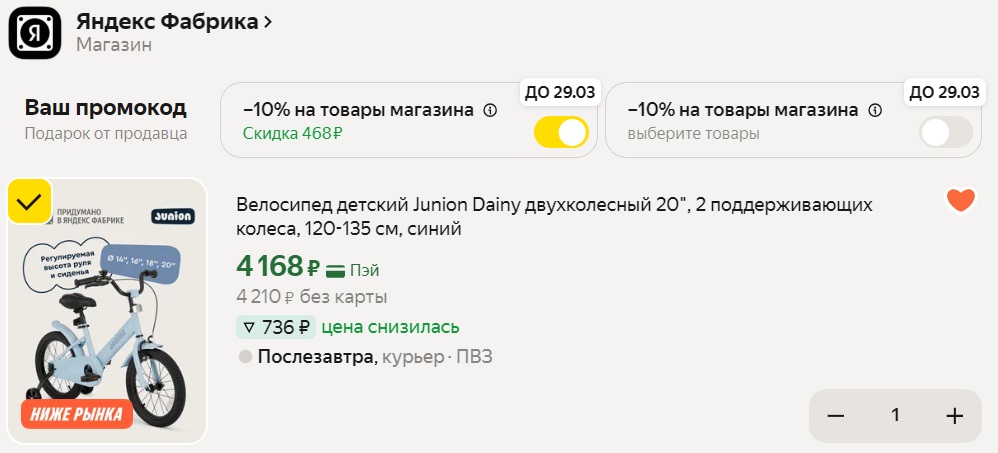Screen dimensions: 998x453
Task: Open the Junion Dainy bike product title
Action: tap(555, 217)
